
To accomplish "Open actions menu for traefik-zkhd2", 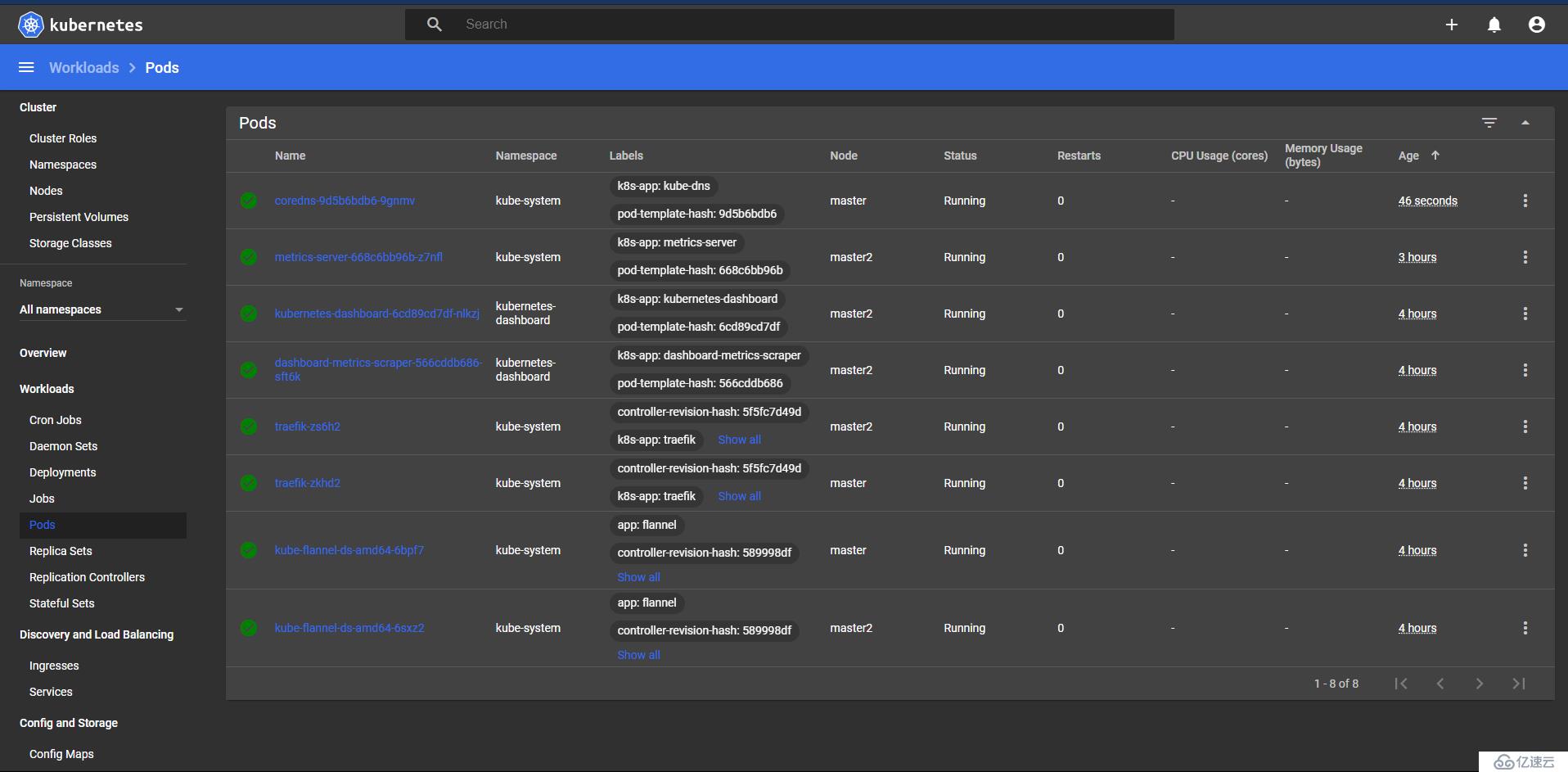I will (x=1525, y=483).
